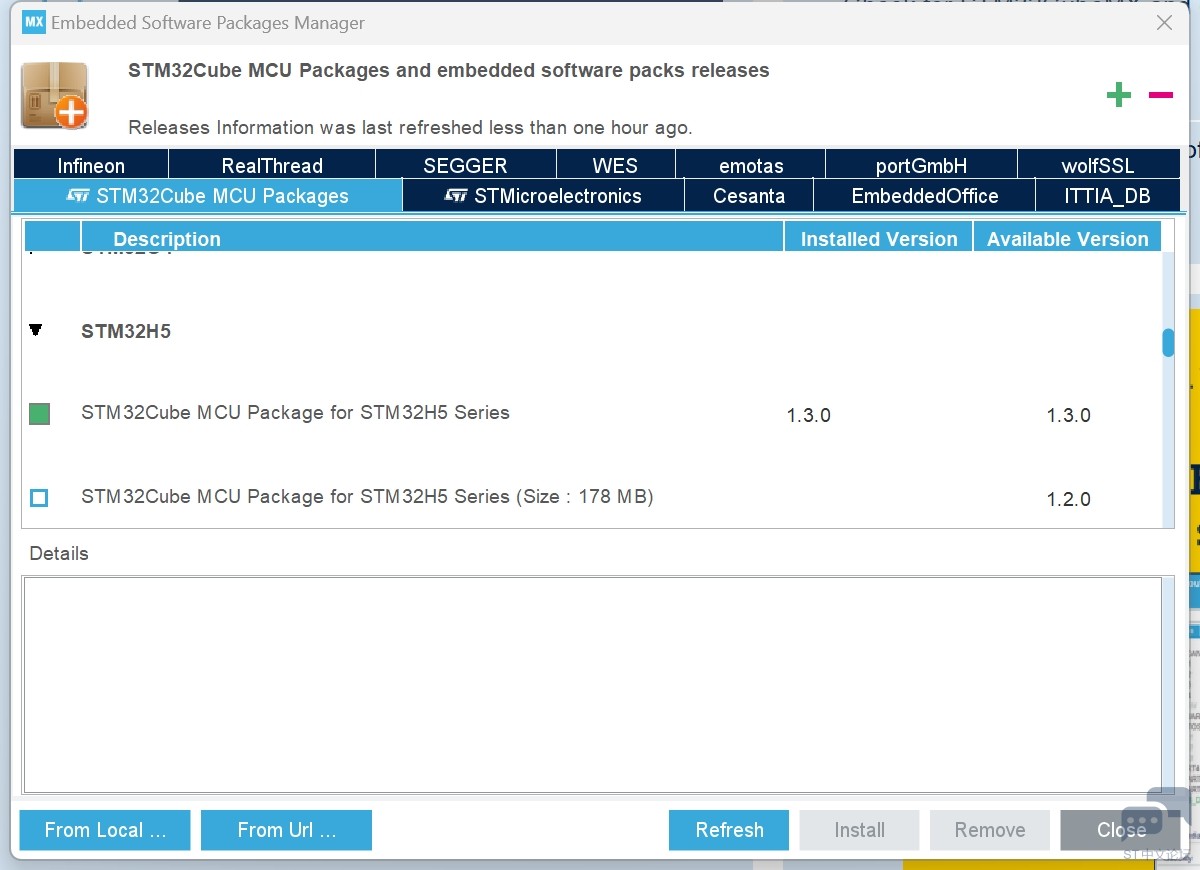Screen dimensions: 1200x870
Task: Click the 'Details' label
Action: (59, 553)
